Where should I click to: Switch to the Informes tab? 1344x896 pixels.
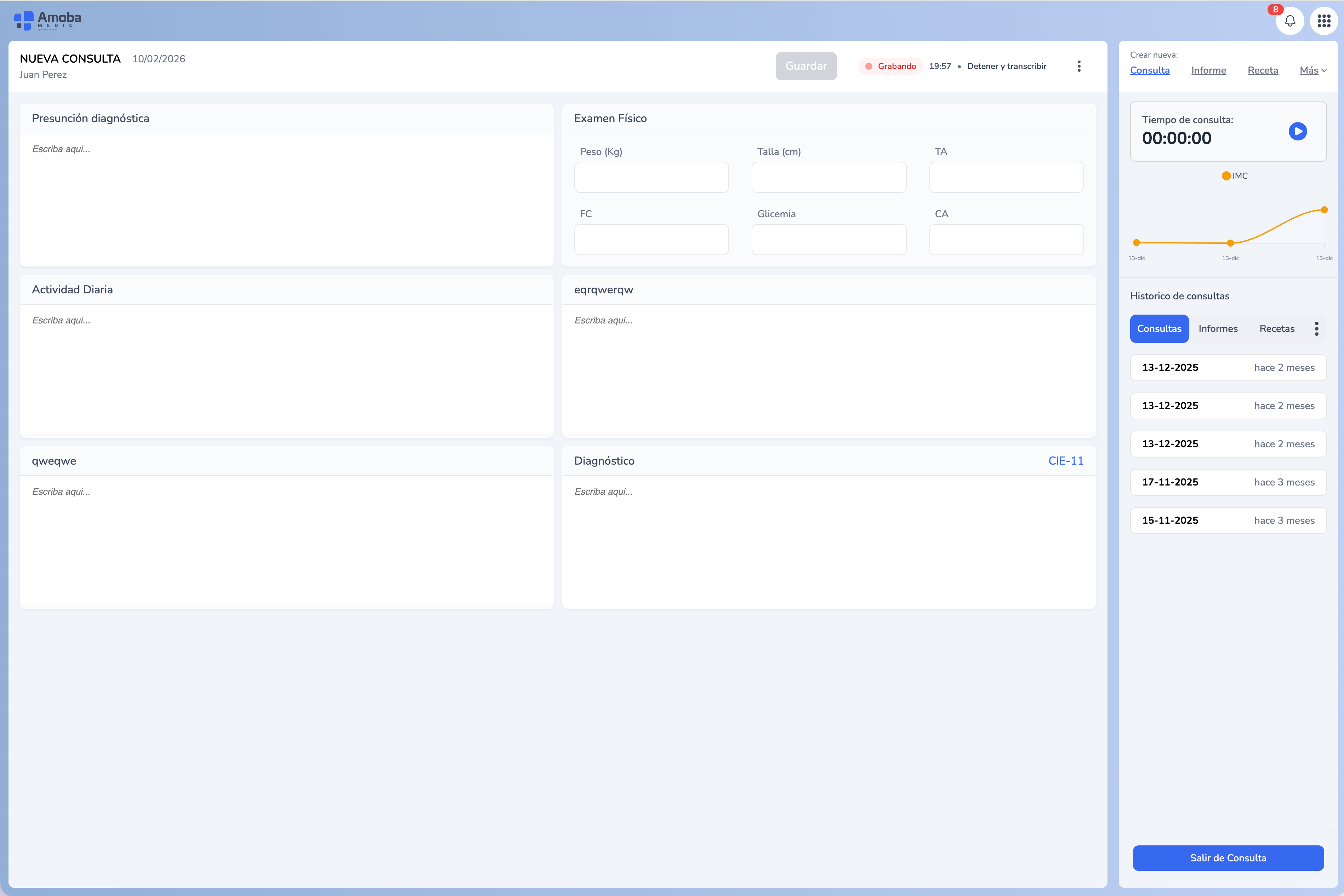(1218, 329)
